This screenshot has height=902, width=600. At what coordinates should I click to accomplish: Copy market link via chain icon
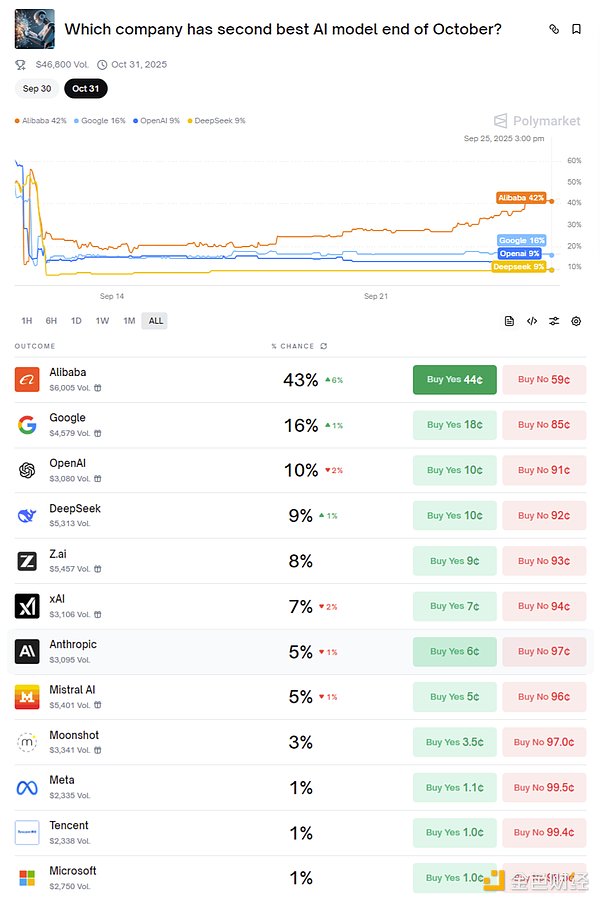pos(553,29)
